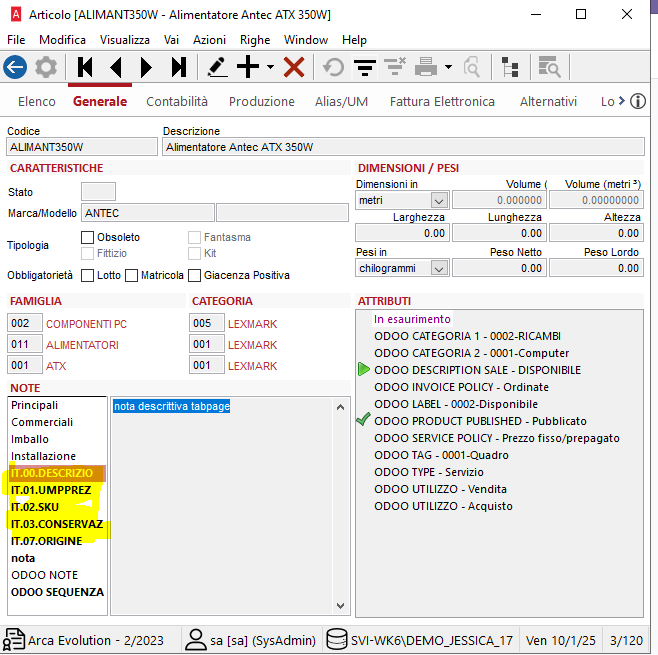Click the edit pencil icon
The height and width of the screenshot is (655, 658).
click(216, 67)
